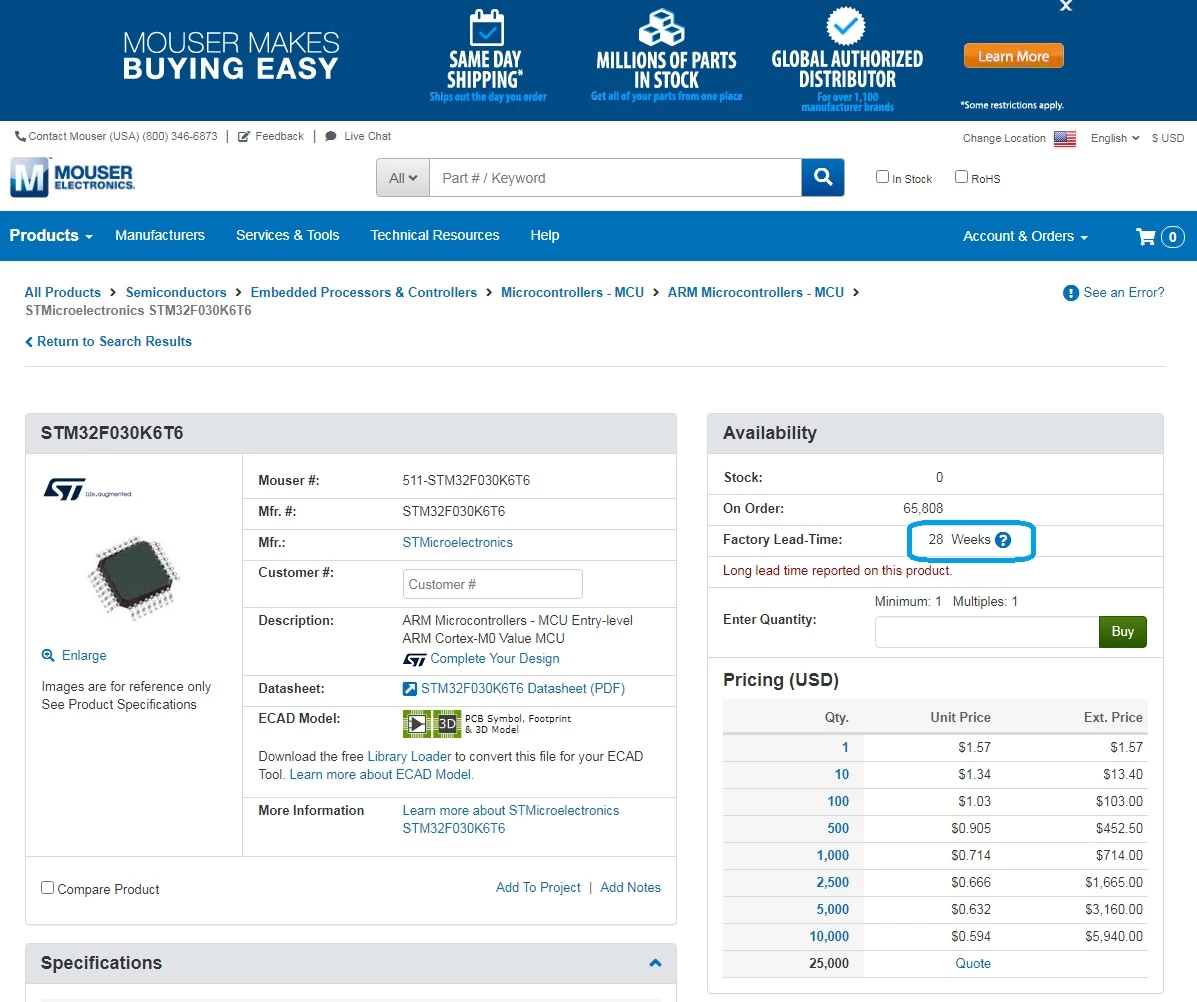The width and height of the screenshot is (1197, 1002).
Task: Focus the Enter Quantity input field
Action: [x=986, y=632]
